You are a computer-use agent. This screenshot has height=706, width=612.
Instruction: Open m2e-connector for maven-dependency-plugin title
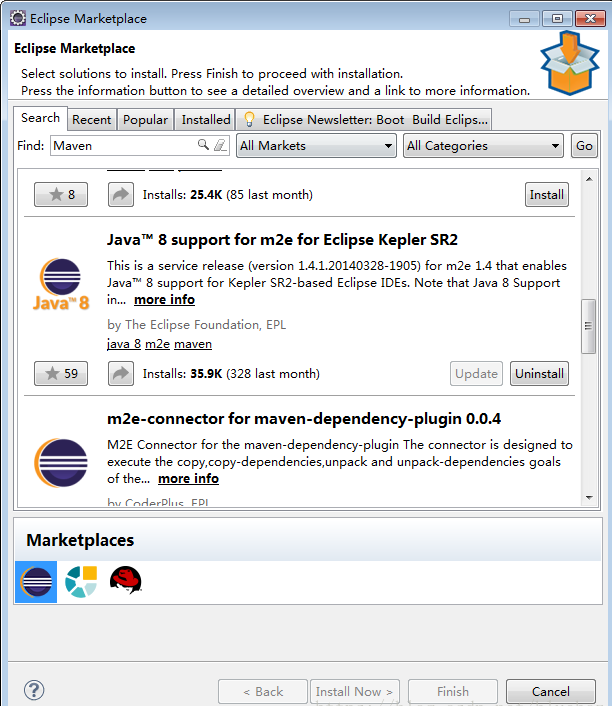coord(304,419)
